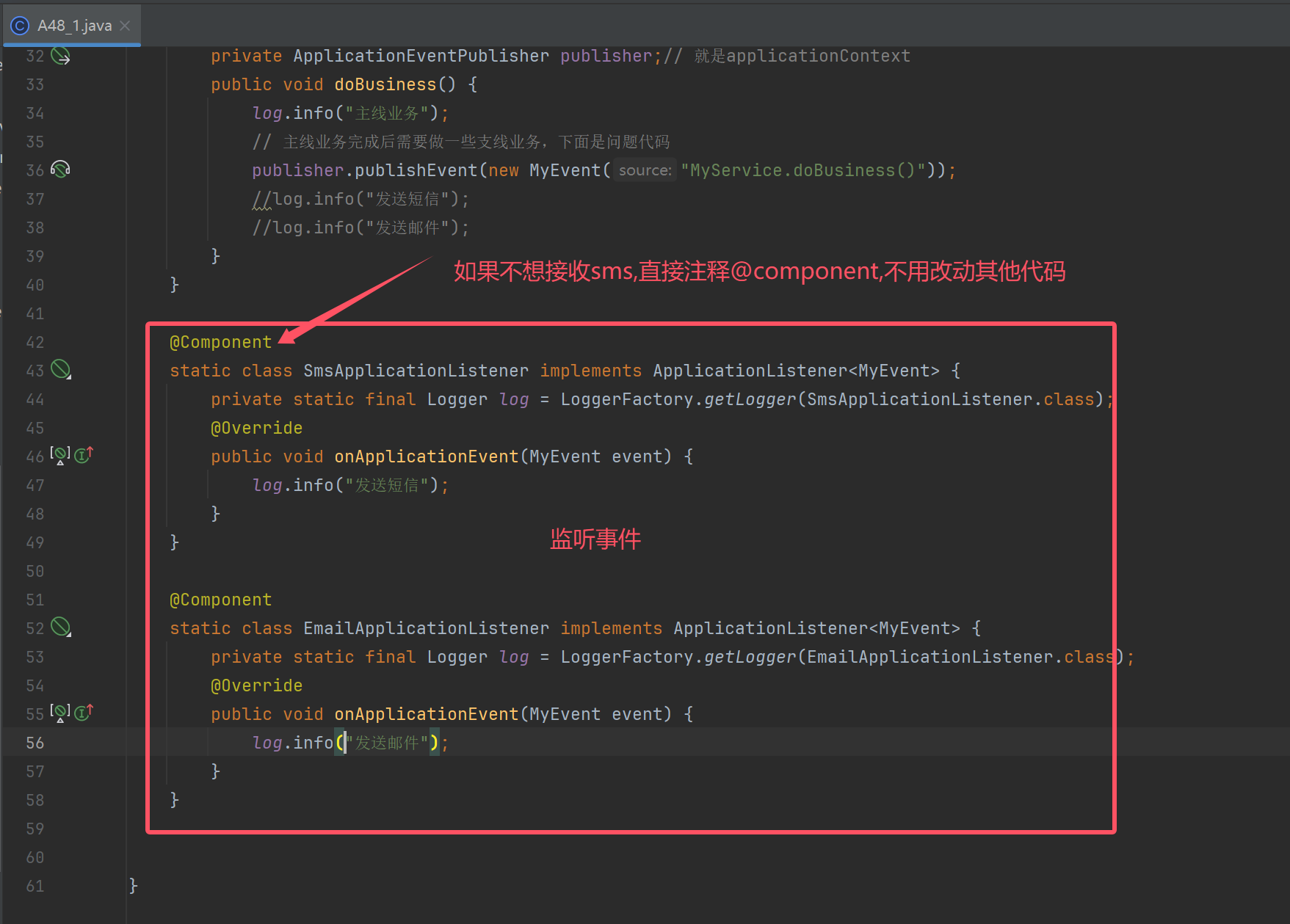Click the '@Component' annotation on line 42
The image size is (1290, 924).
(x=220, y=342)
